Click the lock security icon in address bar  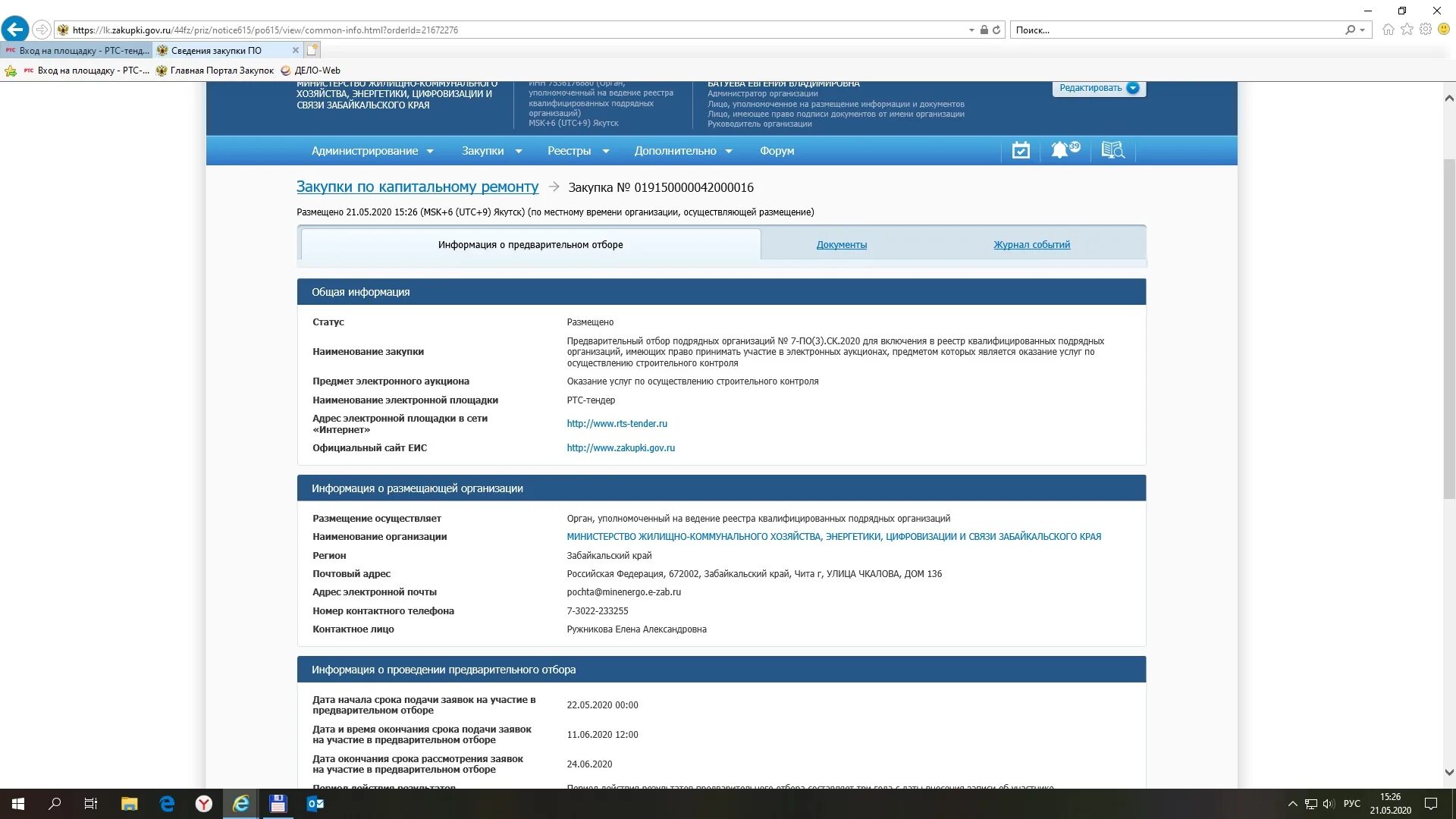[x=984, y=30]
